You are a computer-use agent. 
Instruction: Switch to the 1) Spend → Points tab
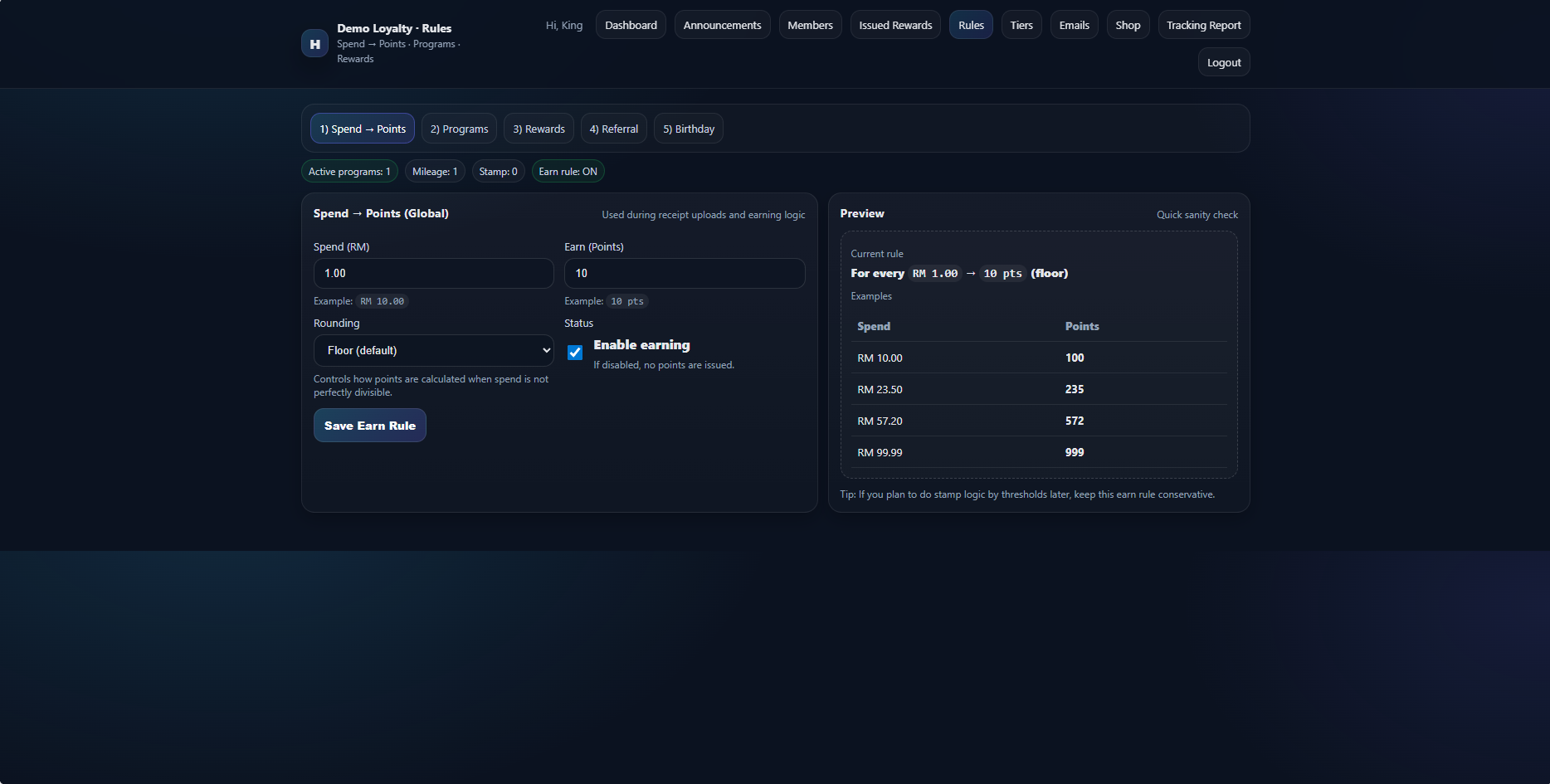pos(363,129)
